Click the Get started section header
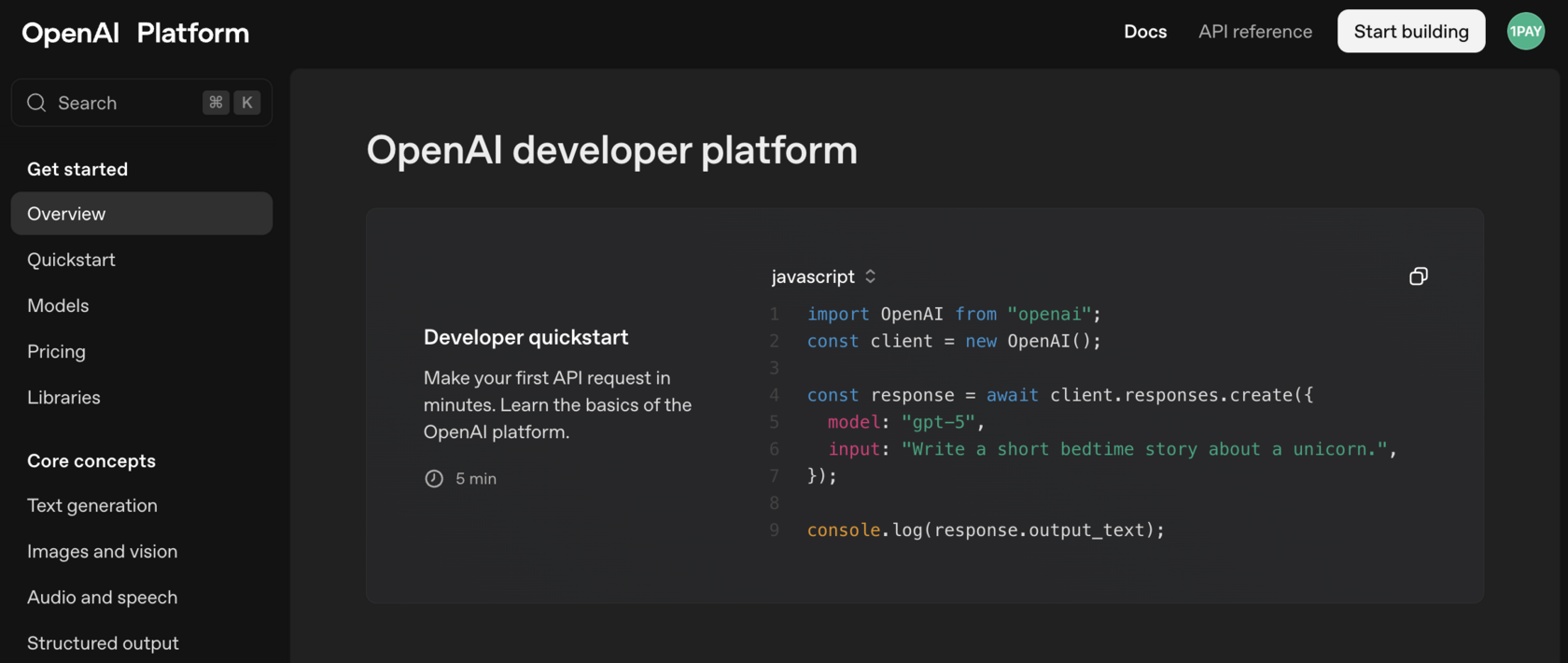Image resolution: width=1568 pixels, height=663 pixels. click(77, 169)
